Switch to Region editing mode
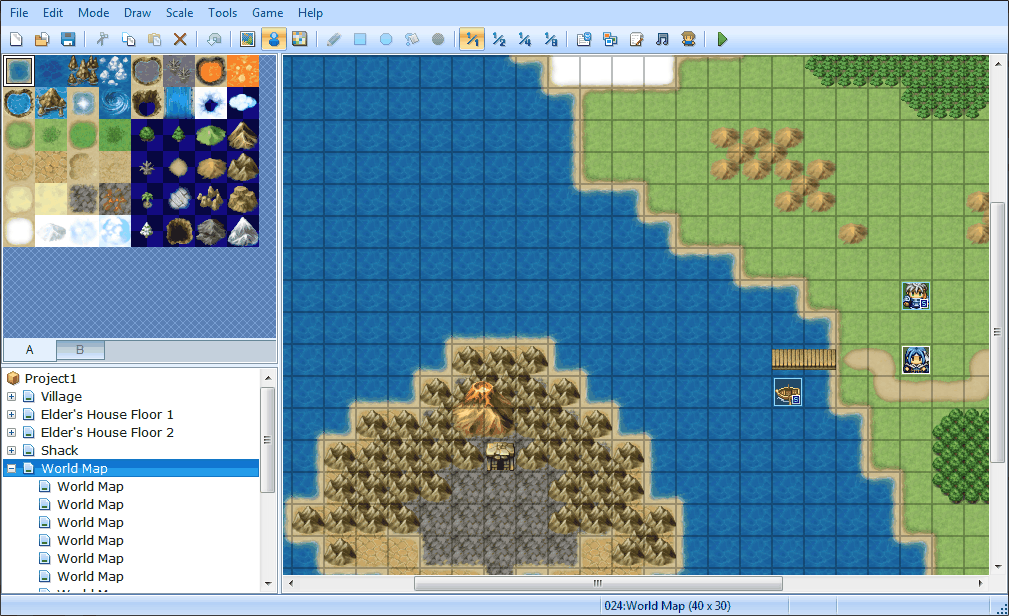The image size is (1009, 616). (300, 39)
